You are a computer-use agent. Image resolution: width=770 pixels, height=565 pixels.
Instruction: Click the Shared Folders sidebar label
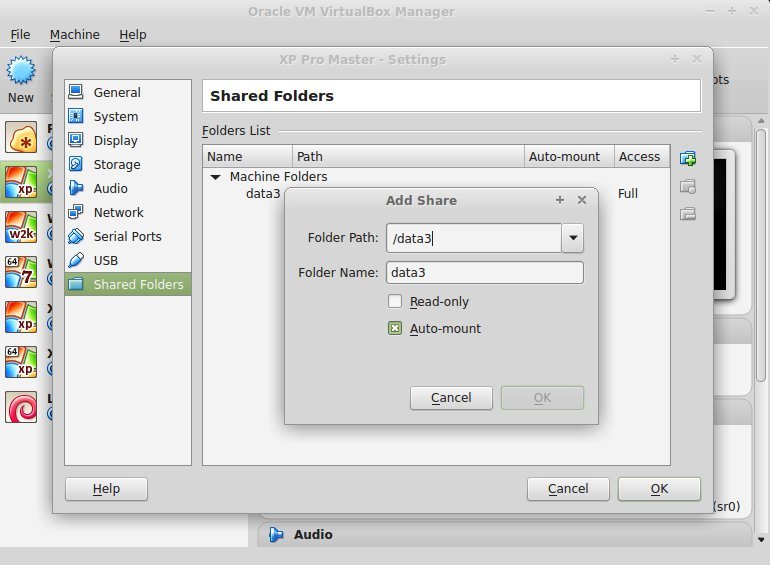point(138,284)
